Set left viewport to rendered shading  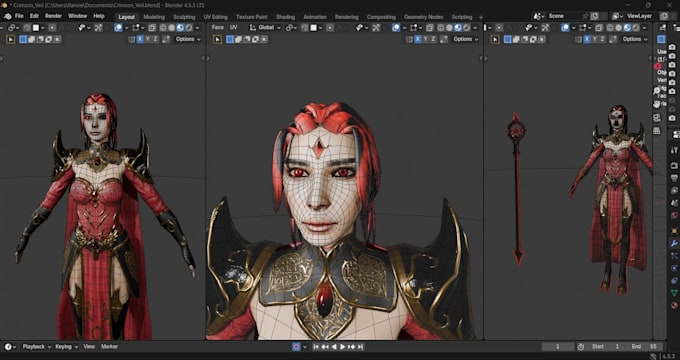click(x=188, y=28)
